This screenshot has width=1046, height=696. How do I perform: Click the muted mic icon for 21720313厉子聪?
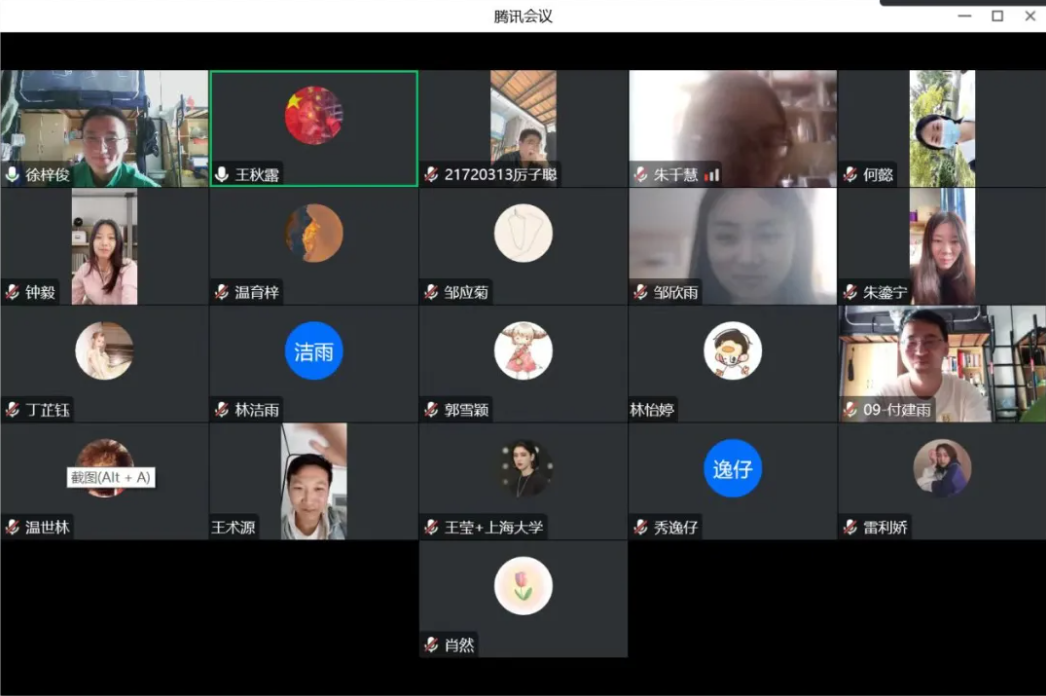(432, 175)
